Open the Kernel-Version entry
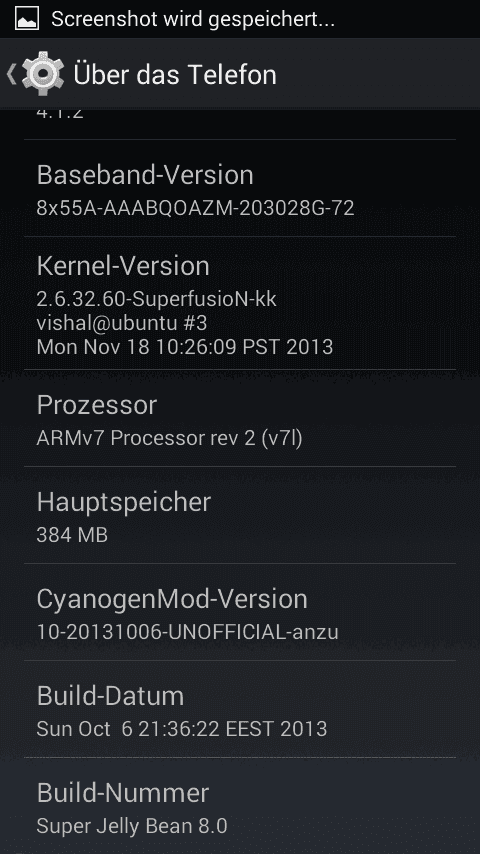The height and width of the screenshot is (854, 480). [240, 303]
